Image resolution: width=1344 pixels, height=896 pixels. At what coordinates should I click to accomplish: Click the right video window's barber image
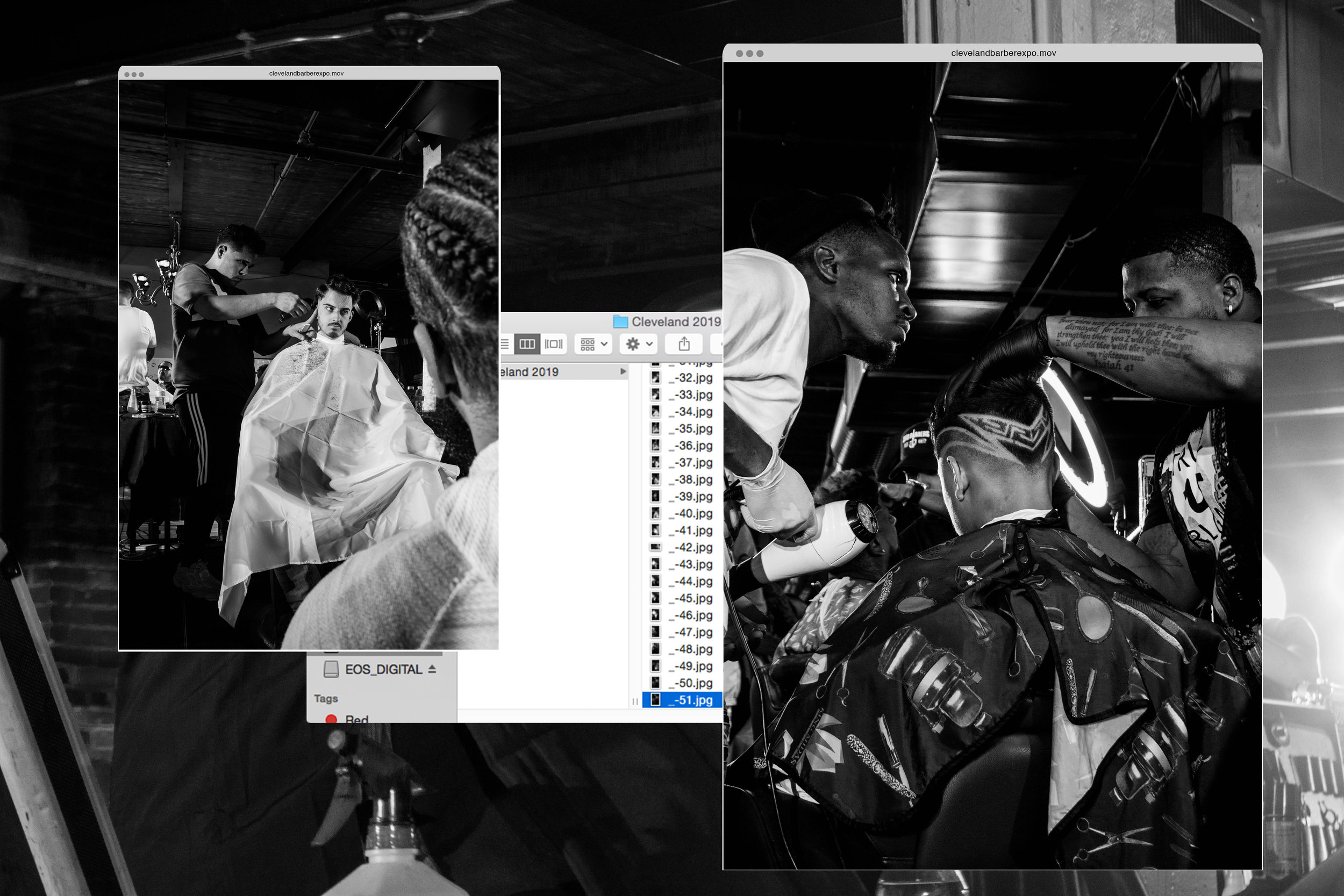tap(992, 465)
